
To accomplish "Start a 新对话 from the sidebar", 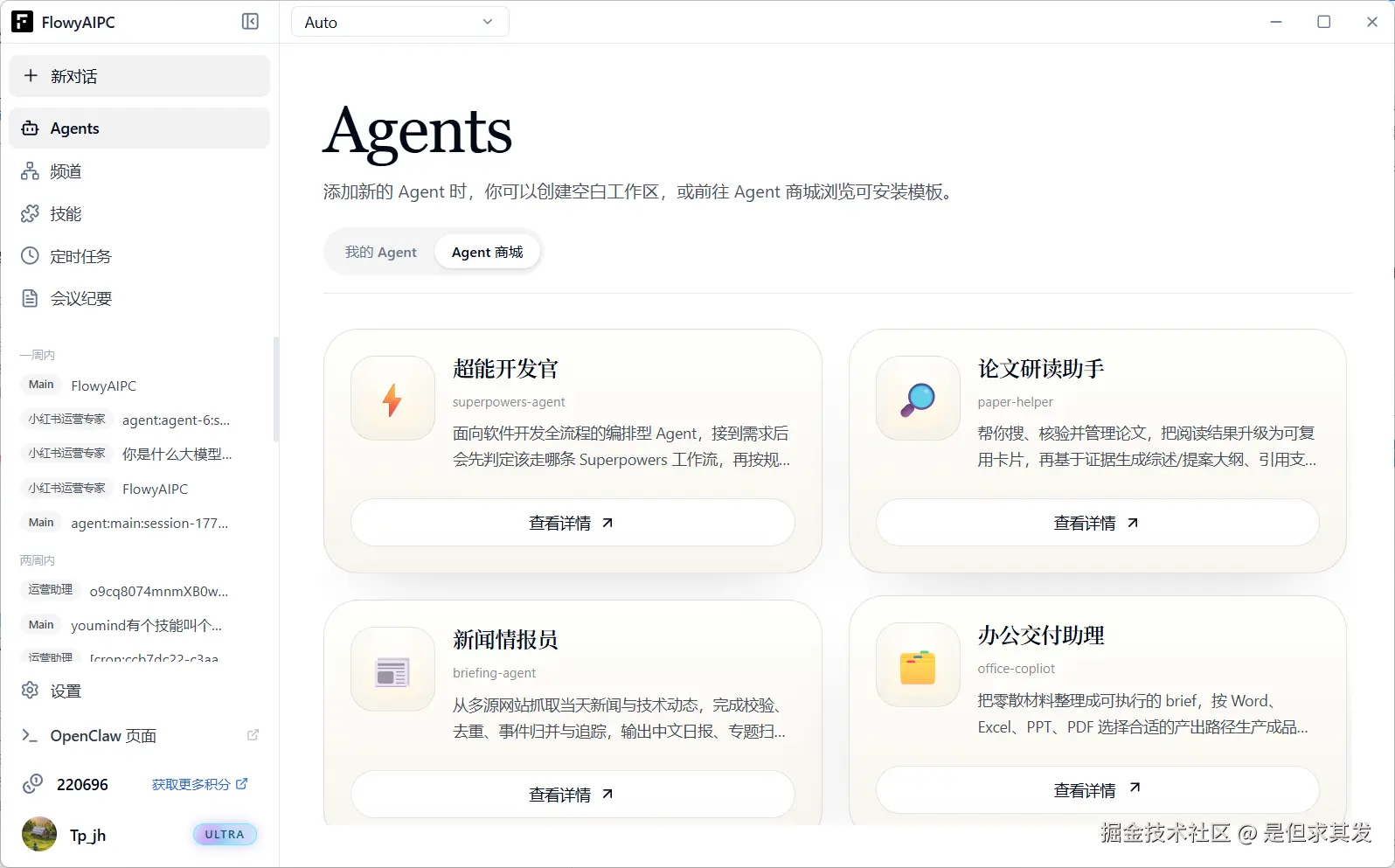I will tap(140, 76).
